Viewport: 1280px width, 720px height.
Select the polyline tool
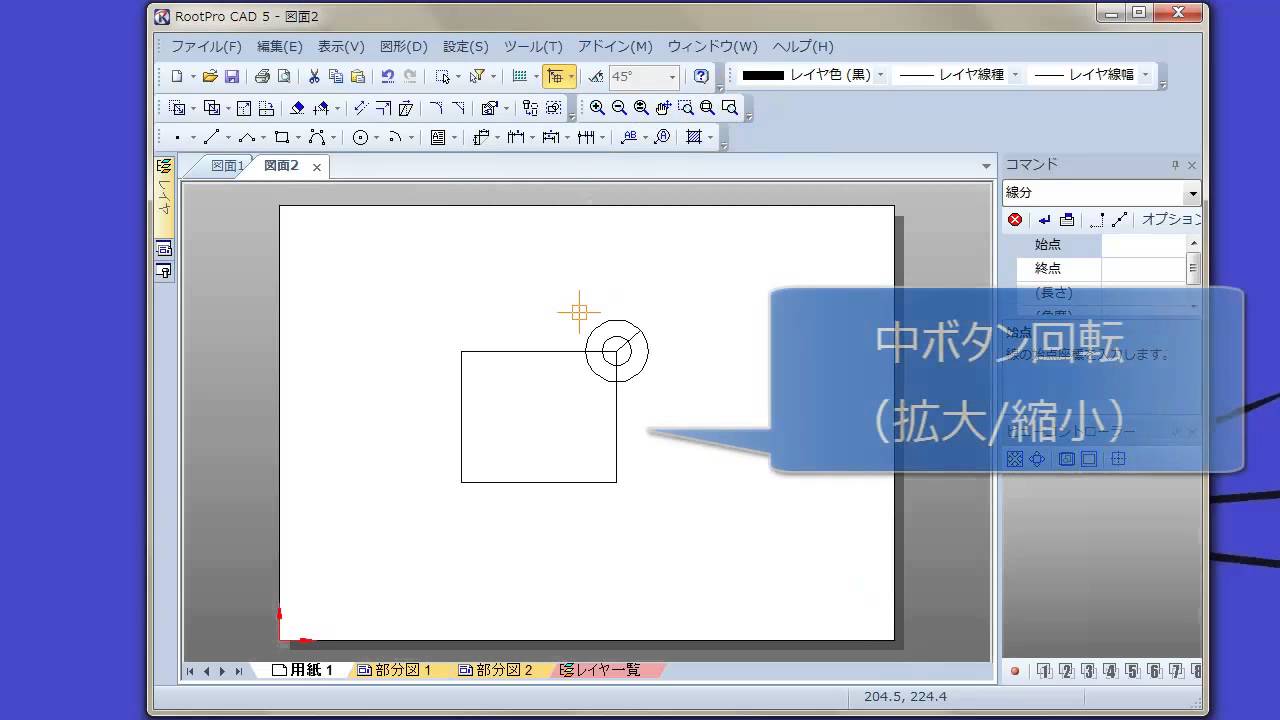coord(245,138)
